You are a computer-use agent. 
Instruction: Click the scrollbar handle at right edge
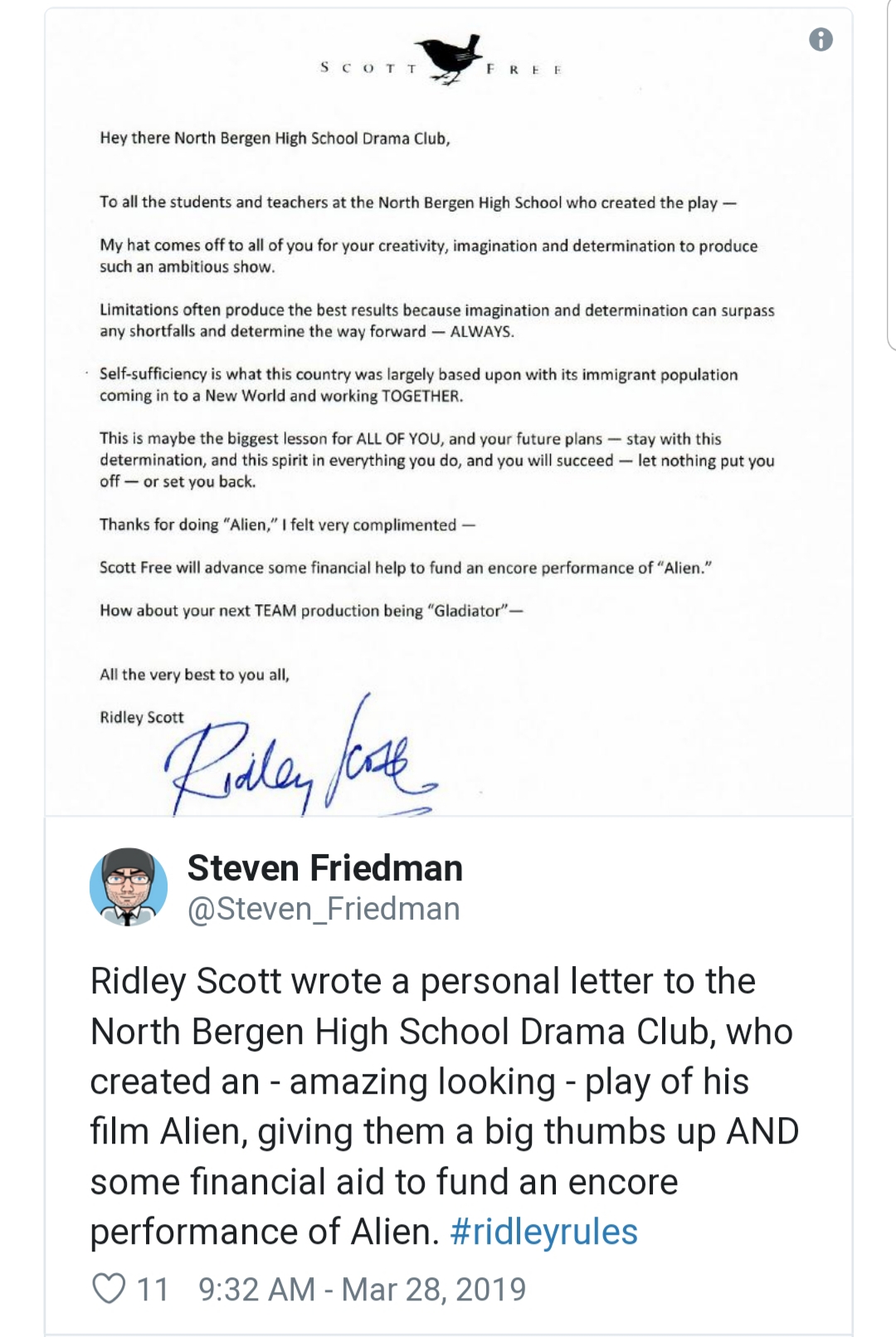point(891,174)
